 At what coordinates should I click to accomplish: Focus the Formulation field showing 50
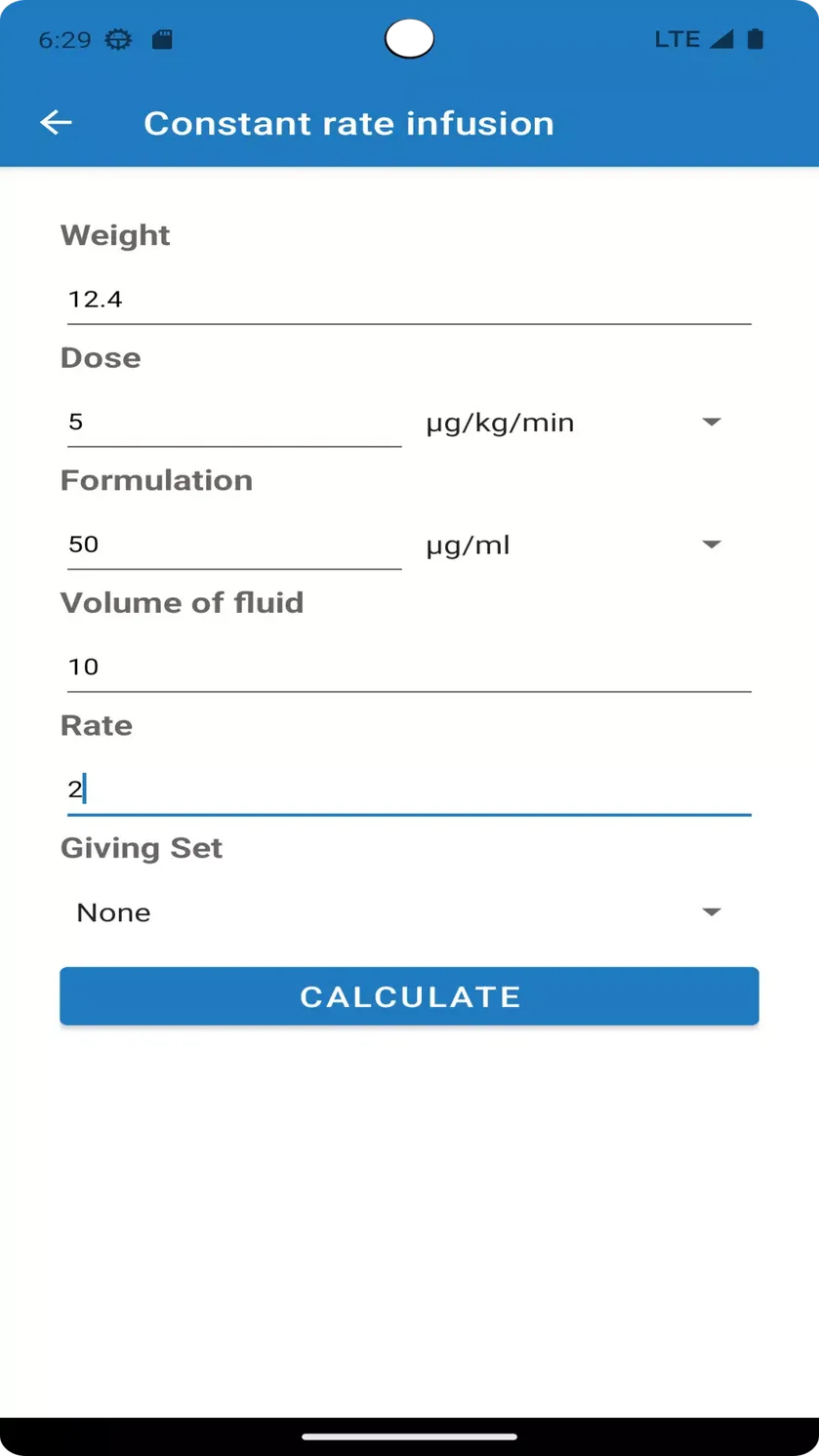click(x=234, y=545)
